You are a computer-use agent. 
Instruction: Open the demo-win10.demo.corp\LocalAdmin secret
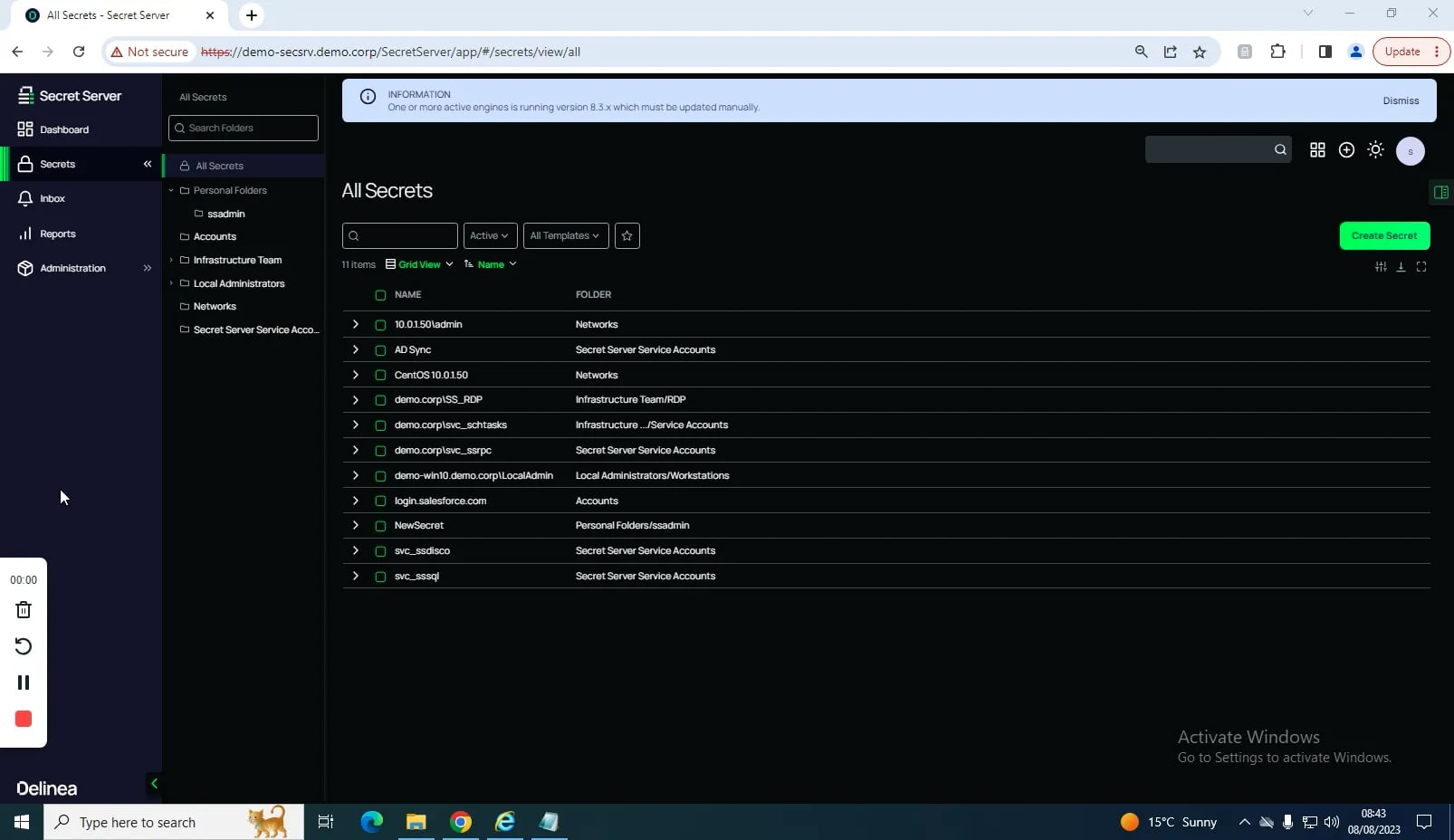coord(474,475)
